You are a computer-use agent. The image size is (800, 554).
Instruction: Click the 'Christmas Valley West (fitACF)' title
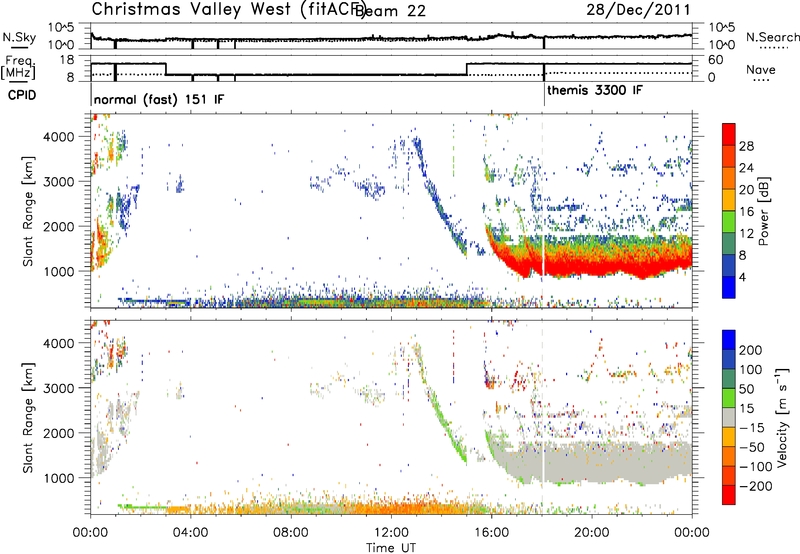(x=228, y=10)
